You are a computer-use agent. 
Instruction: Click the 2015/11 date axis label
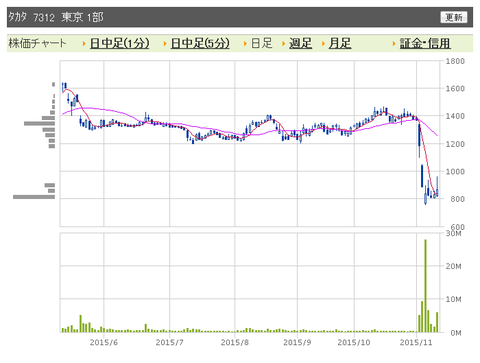pos(416,342)
